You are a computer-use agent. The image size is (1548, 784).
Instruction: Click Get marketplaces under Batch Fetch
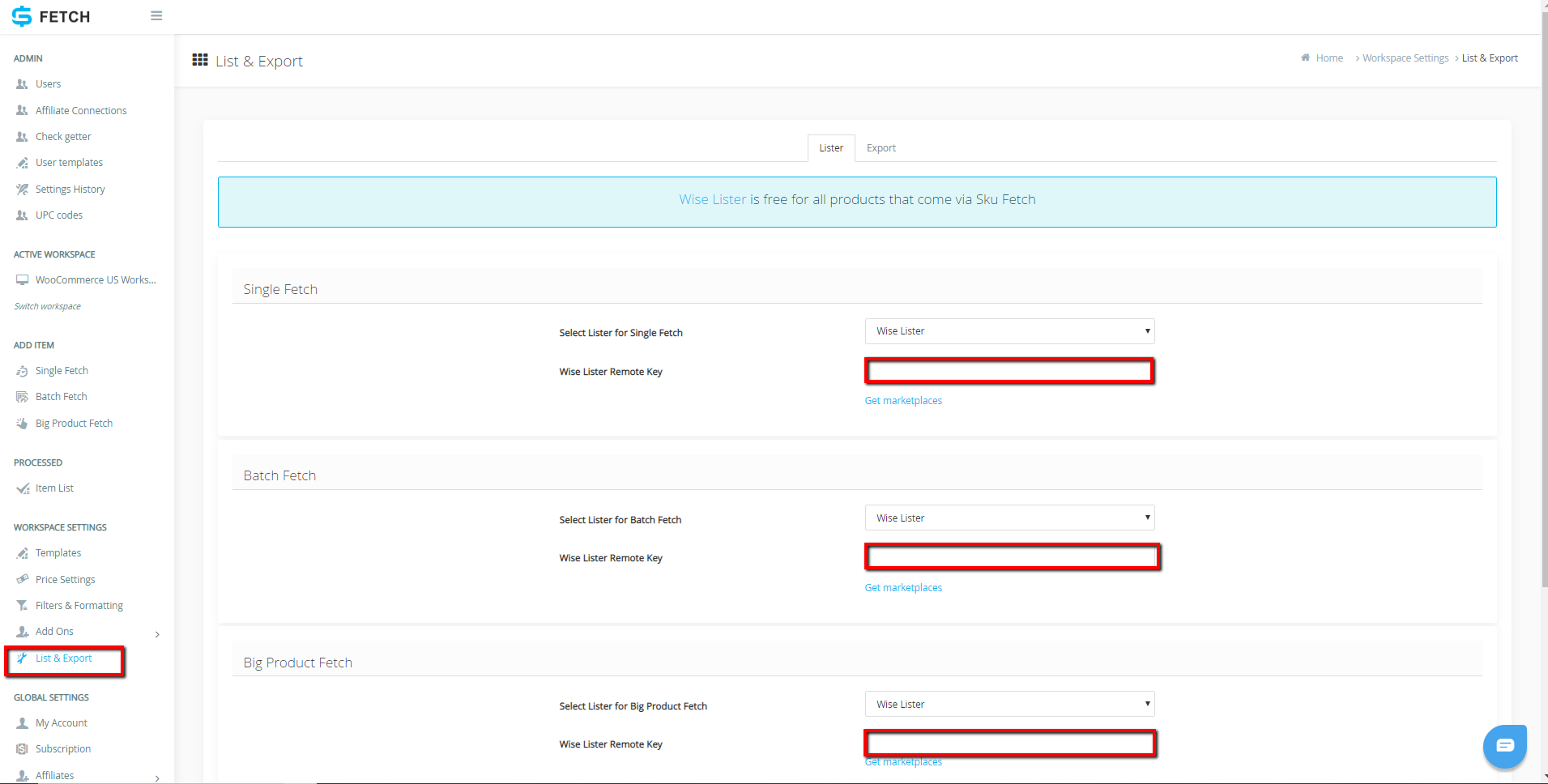tap(903, 588)
